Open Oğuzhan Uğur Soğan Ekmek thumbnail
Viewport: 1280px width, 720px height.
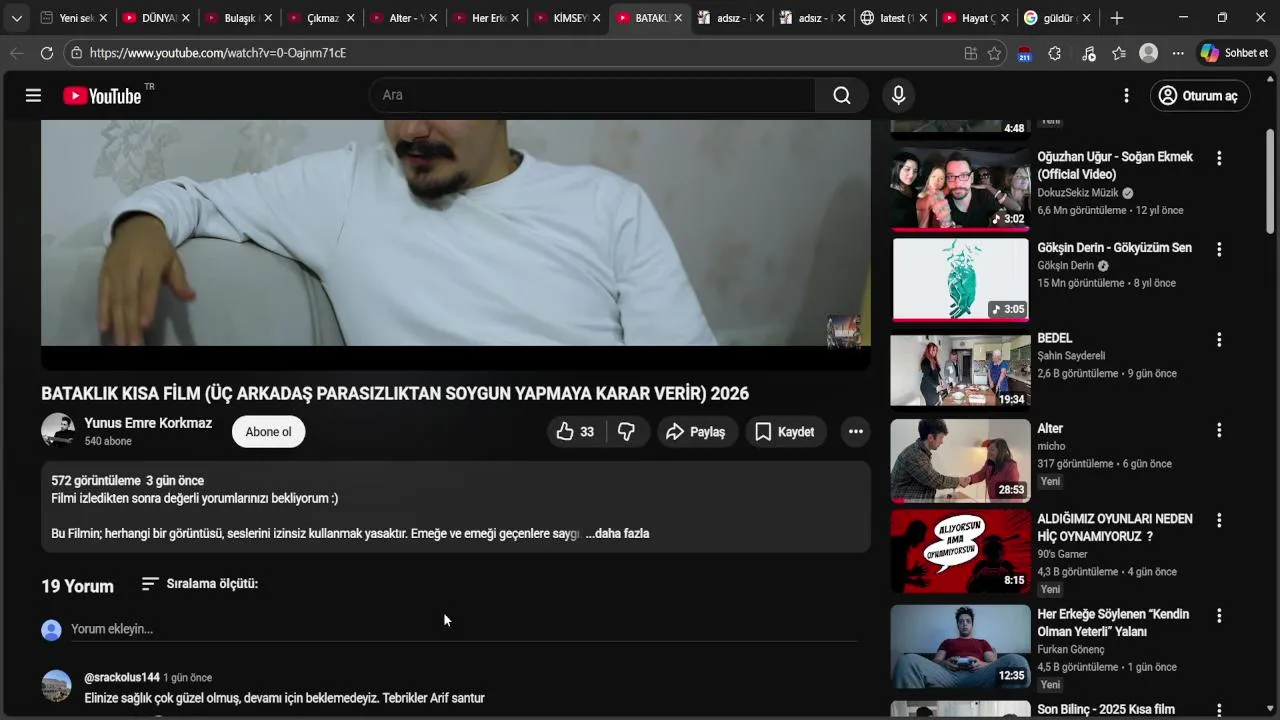(960, 189)
